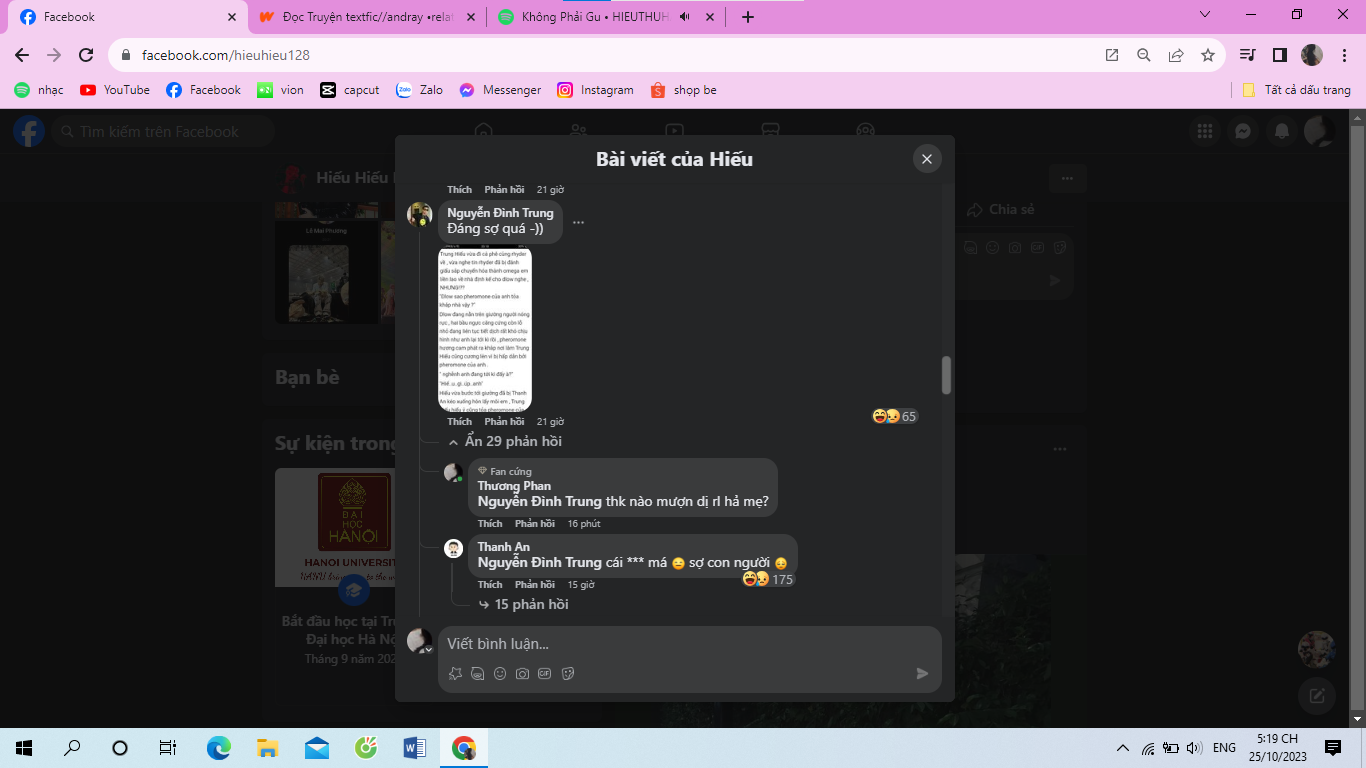Bookmark this page with the star icon

point(1208,55)
